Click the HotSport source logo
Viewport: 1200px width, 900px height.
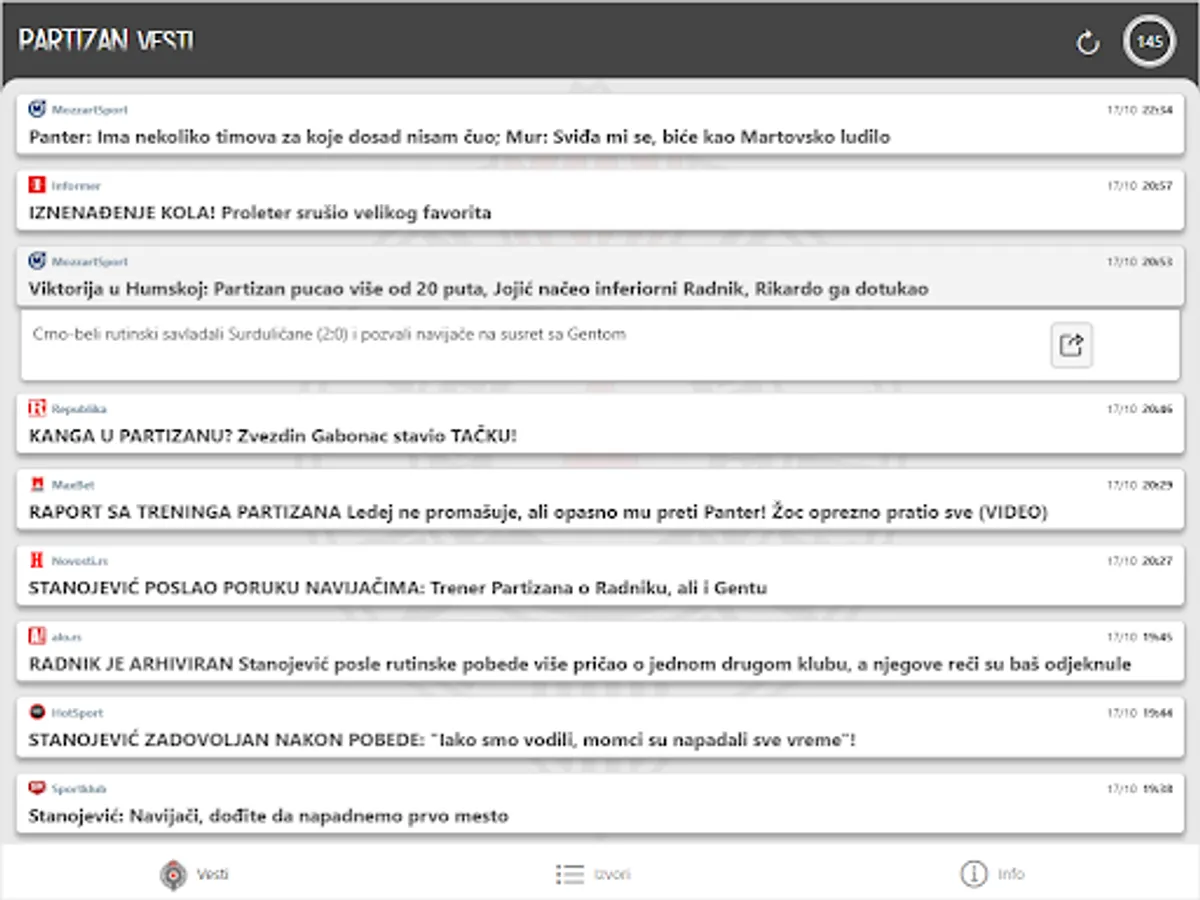pos(37,712)
